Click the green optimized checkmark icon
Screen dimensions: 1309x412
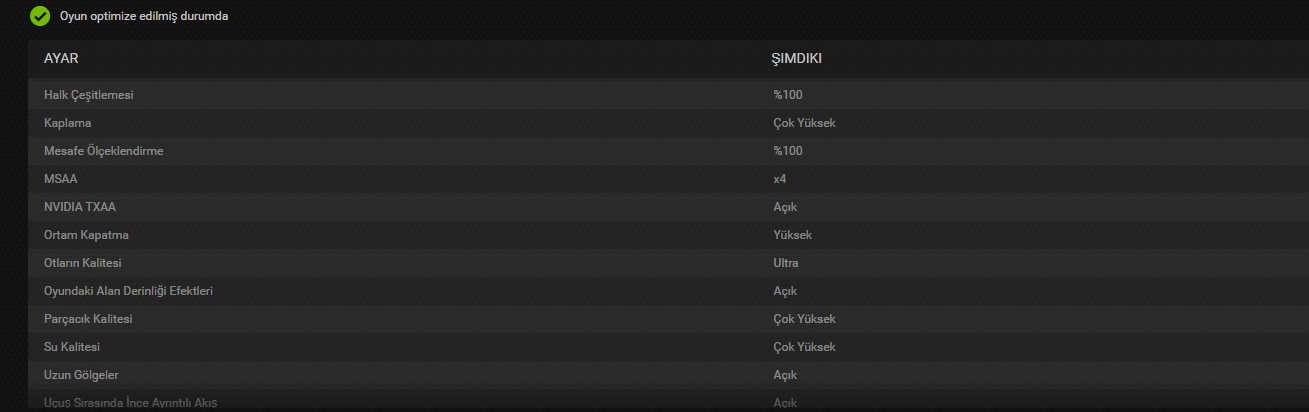(40, 16)
